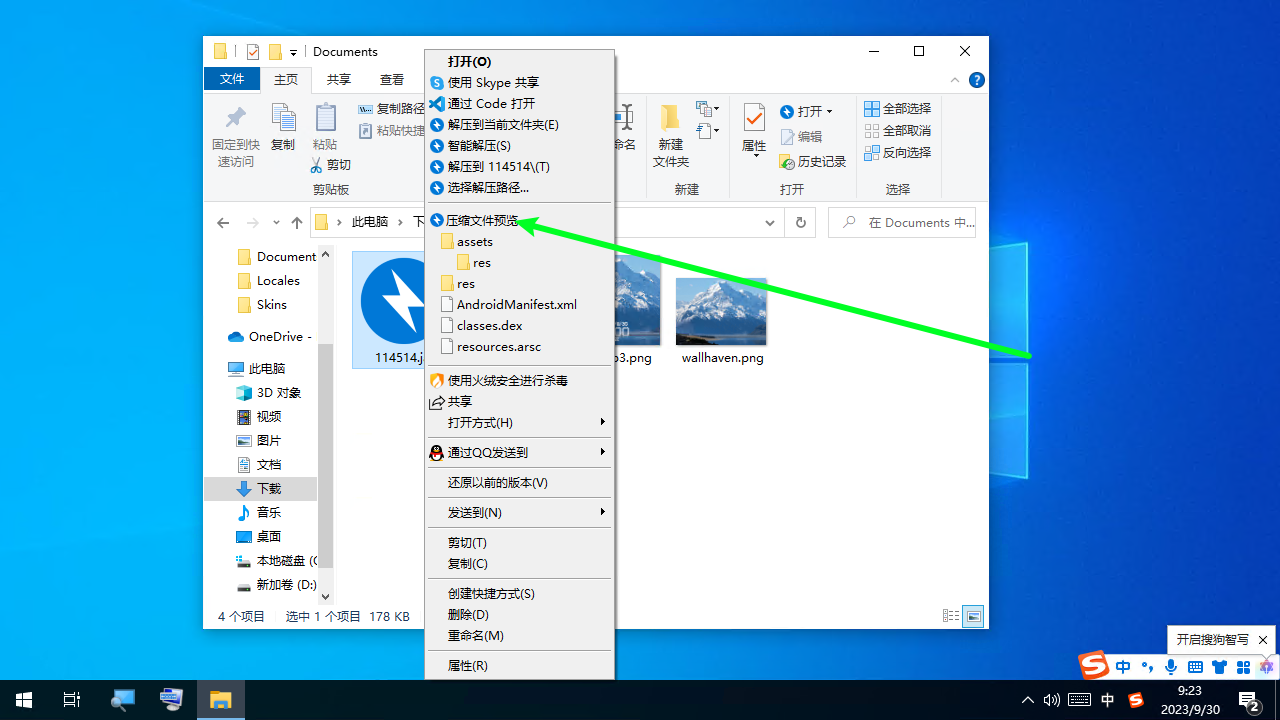The height and width of the screenshot is (720, 1280).
Task: Switch to the 查看 ribbon tab
Action: click(x=392, y=80)
